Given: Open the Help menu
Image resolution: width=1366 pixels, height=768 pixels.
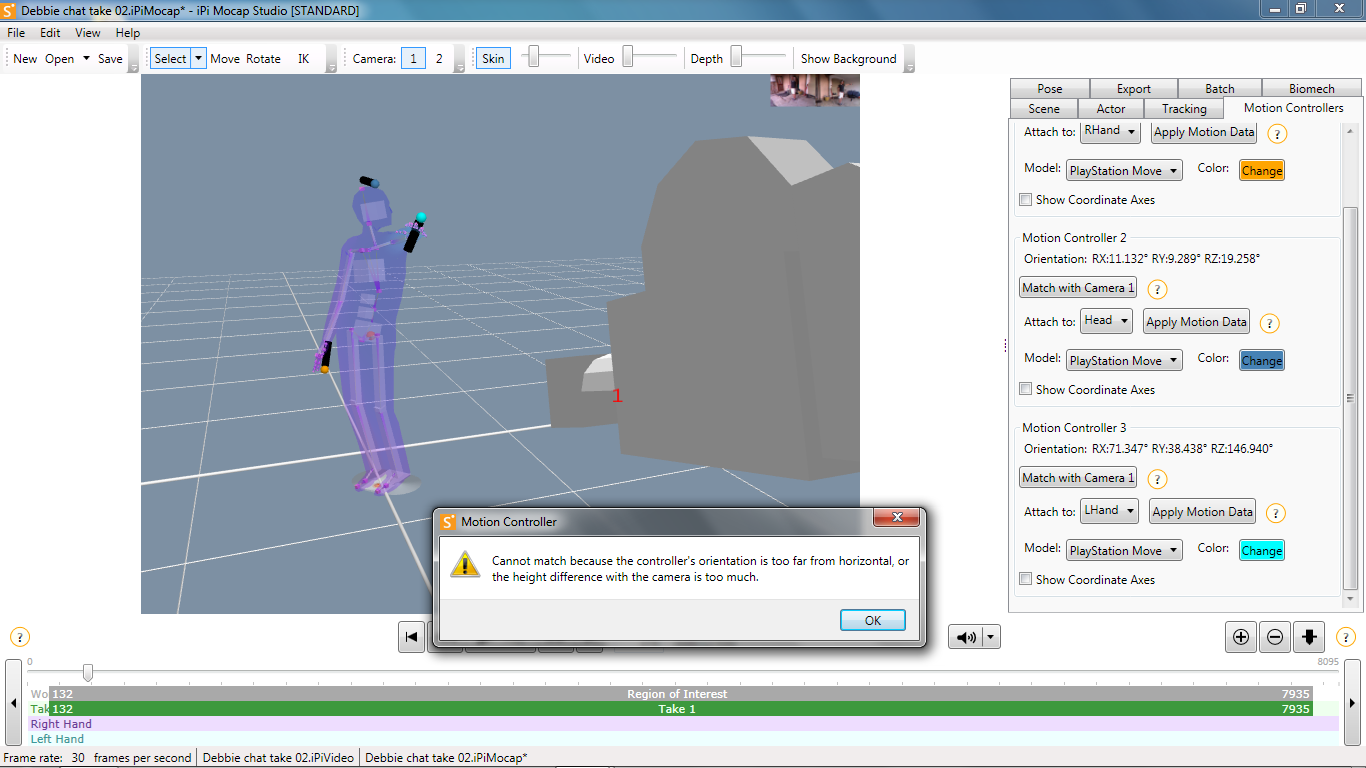Looking at the screenshot, I should coord(128,33).
